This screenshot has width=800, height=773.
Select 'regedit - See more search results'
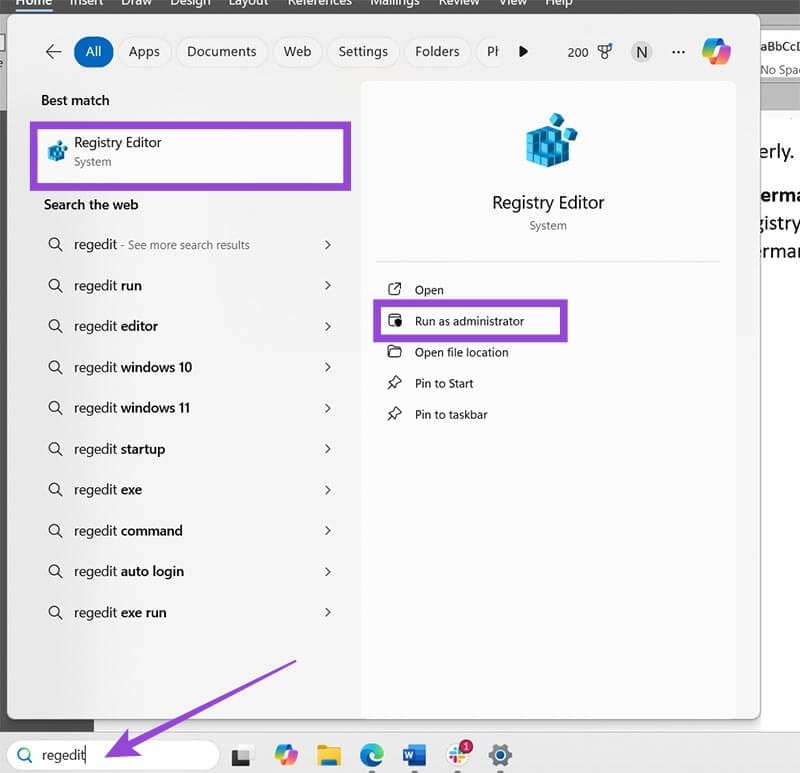pos(190,245)
